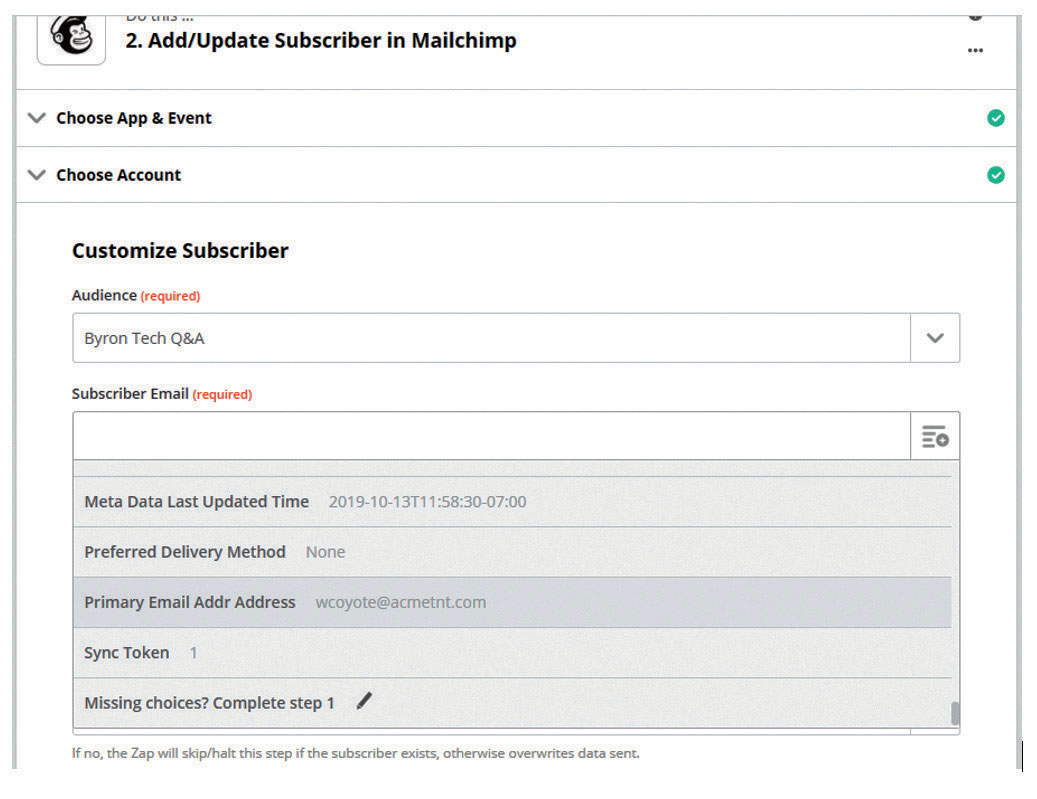Click the green checkmark beside Choose Account
The height and width of the screenshot is (799, 1037).
click(x=995, y=175)
